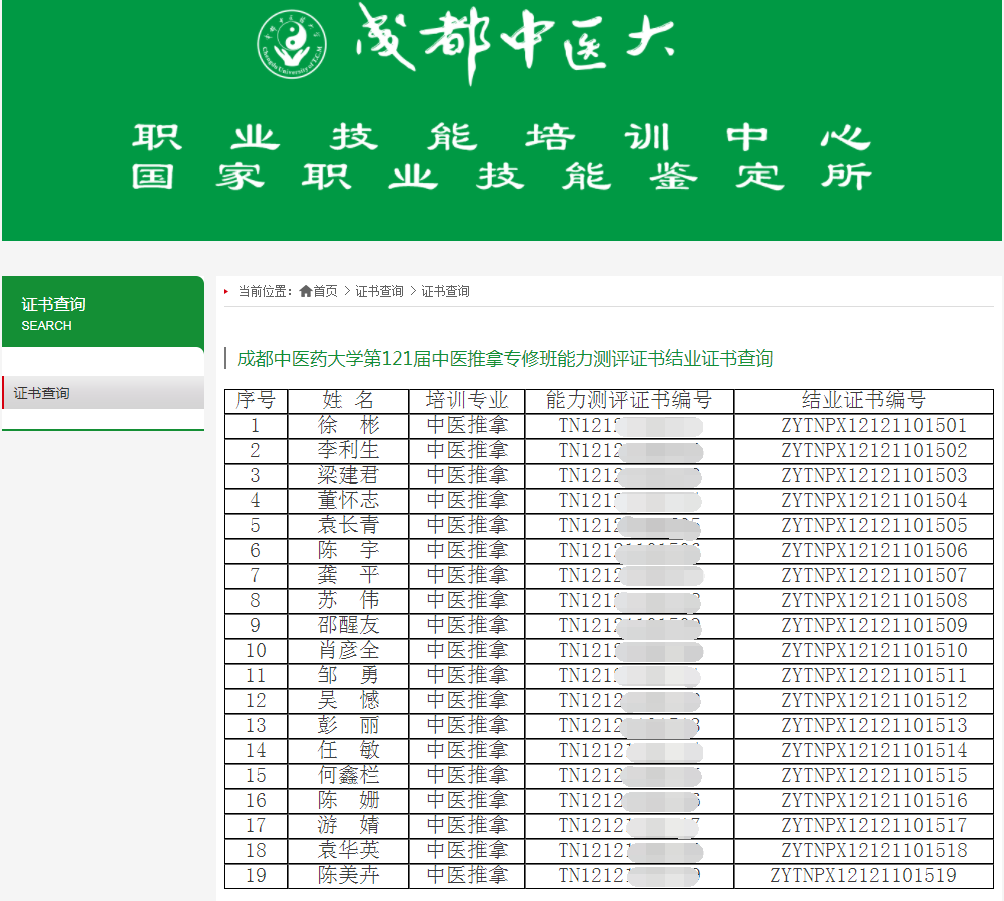Click the 证书查询 SEARCH sidebar header
Screen dimensions: 1004x901
pos(103,313)
